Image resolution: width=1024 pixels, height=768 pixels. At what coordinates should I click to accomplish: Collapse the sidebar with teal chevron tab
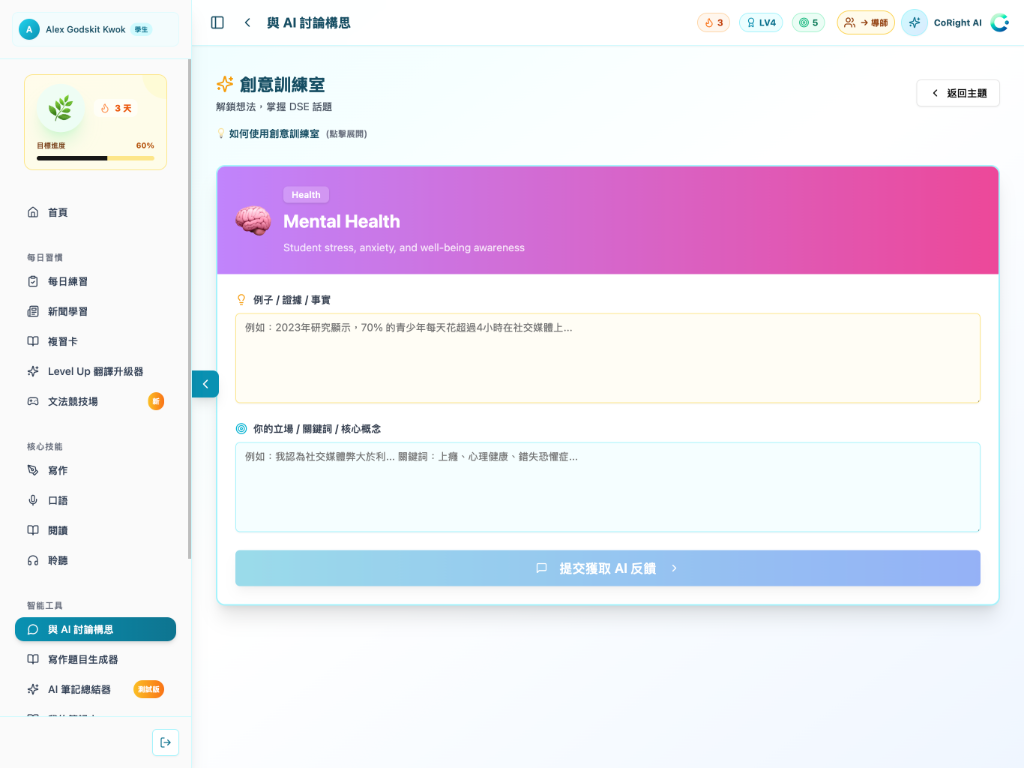205,384
